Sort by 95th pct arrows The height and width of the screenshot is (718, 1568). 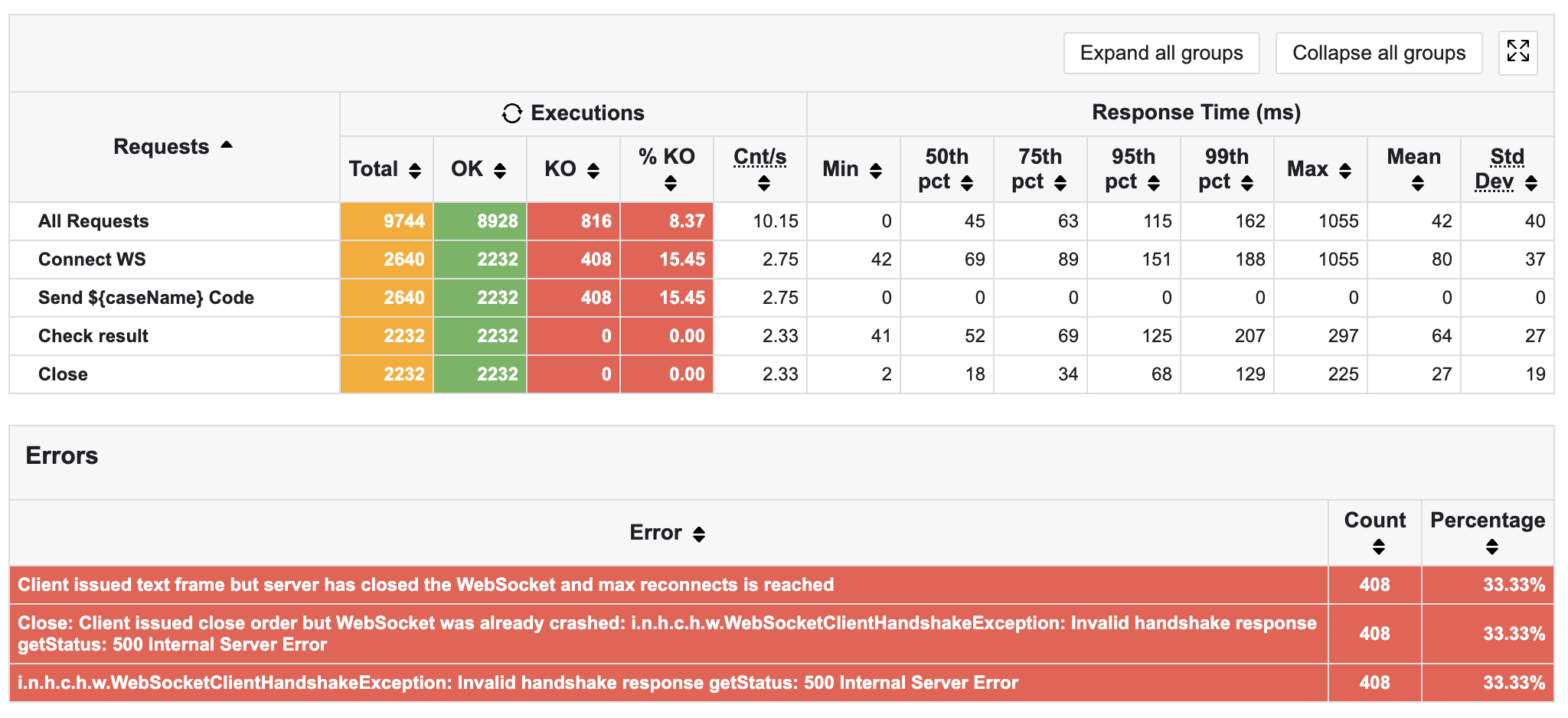[1154, 183]
